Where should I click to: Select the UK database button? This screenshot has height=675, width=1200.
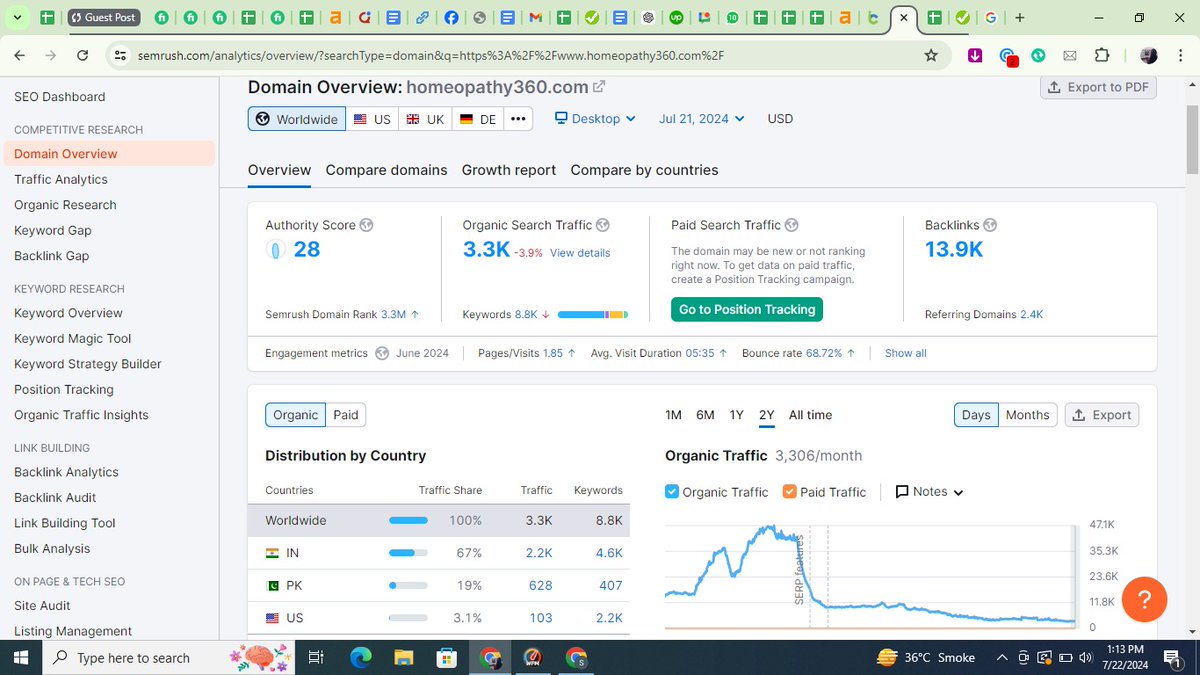425,119
